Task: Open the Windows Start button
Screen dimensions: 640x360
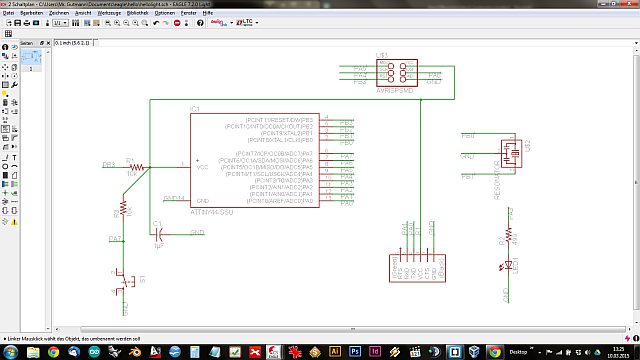Action: coord(10,351)
